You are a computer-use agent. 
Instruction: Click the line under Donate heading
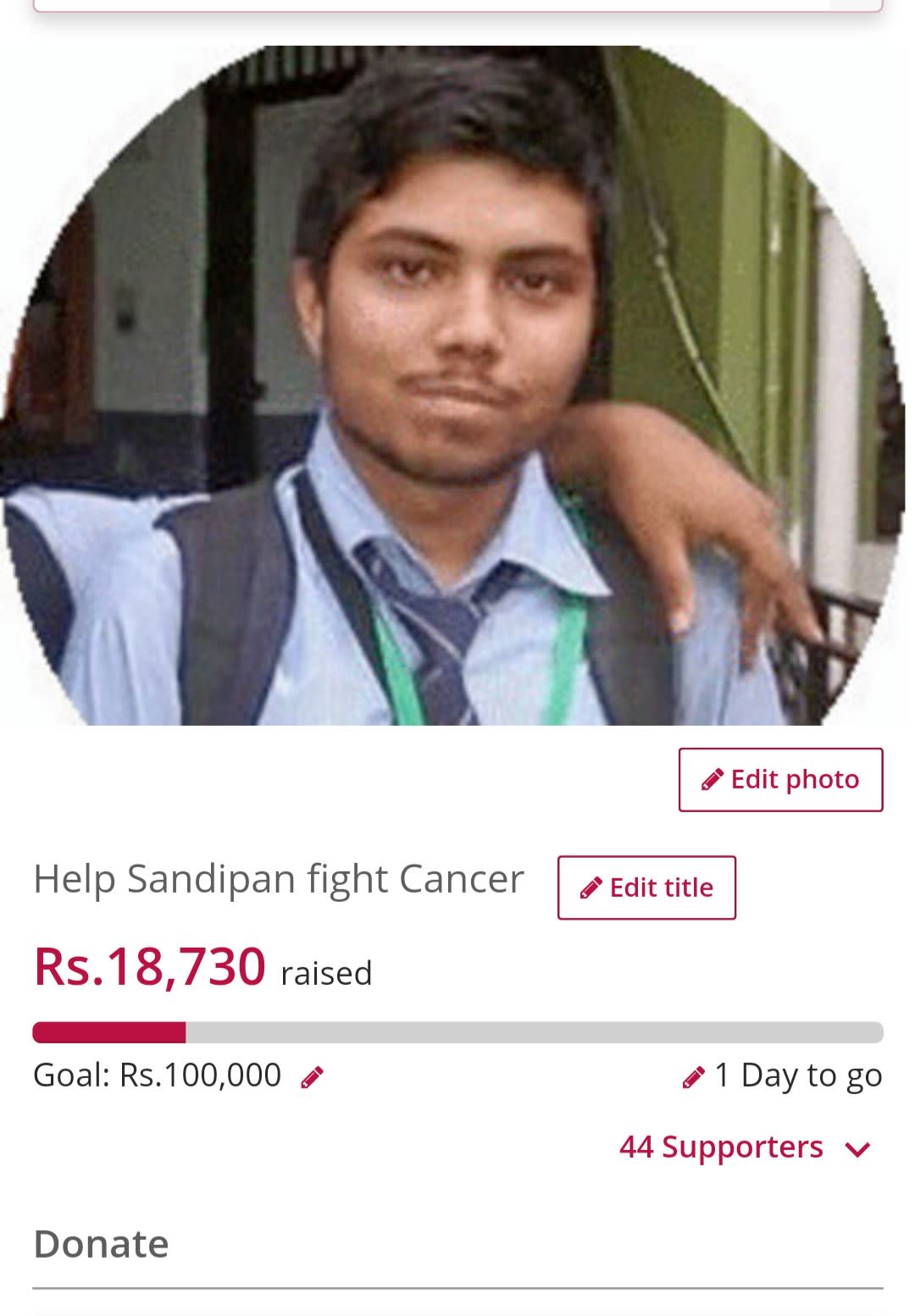click(x=457, y=1289)
